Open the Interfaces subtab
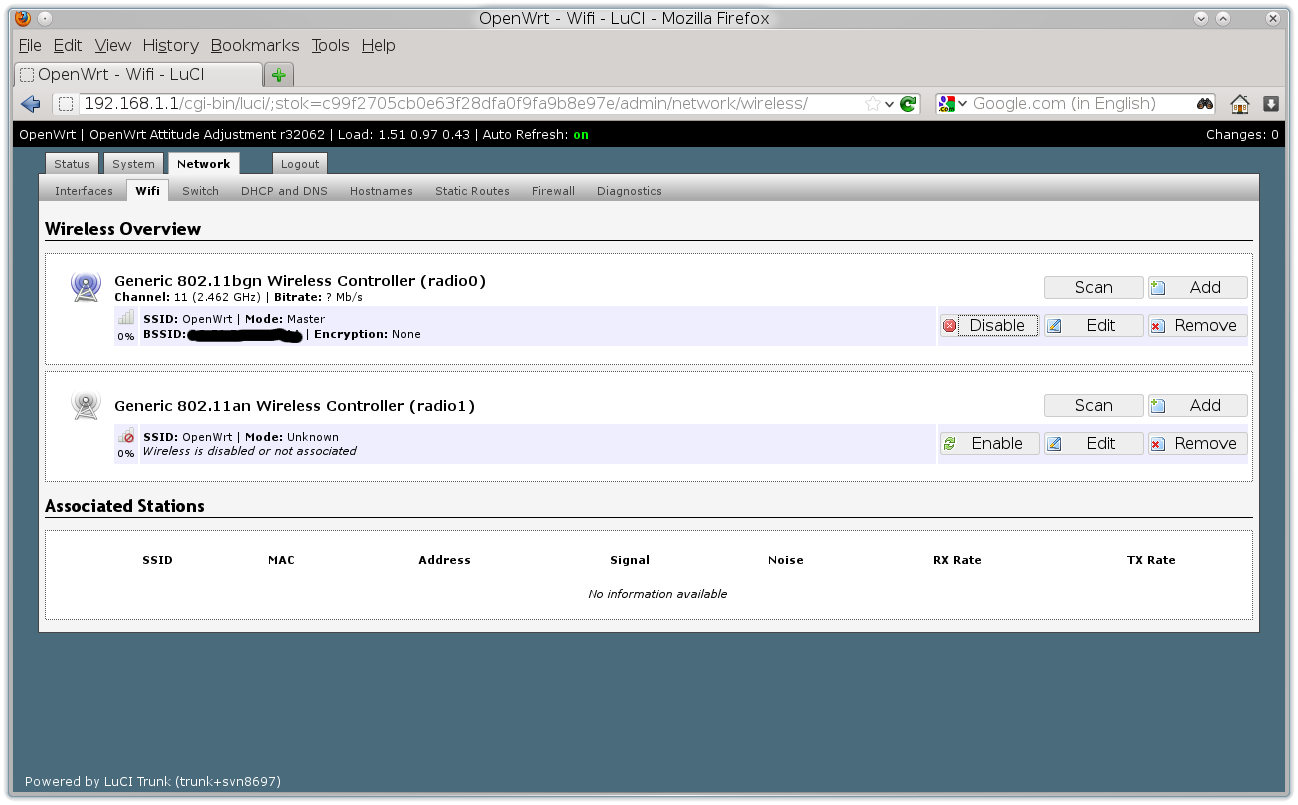1298x805 pixels. point(84,191)
